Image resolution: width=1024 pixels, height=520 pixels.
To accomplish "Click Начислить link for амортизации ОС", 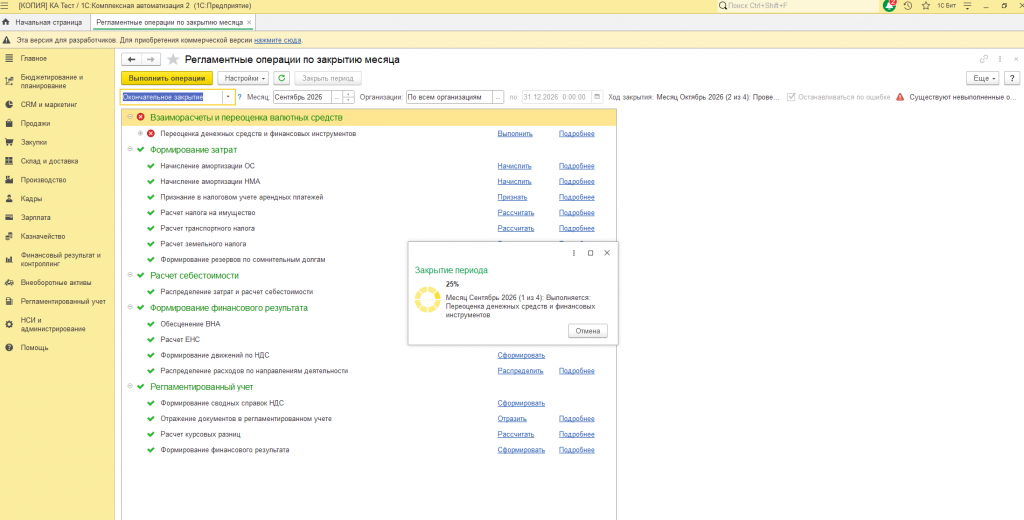I will coord(515,166).
